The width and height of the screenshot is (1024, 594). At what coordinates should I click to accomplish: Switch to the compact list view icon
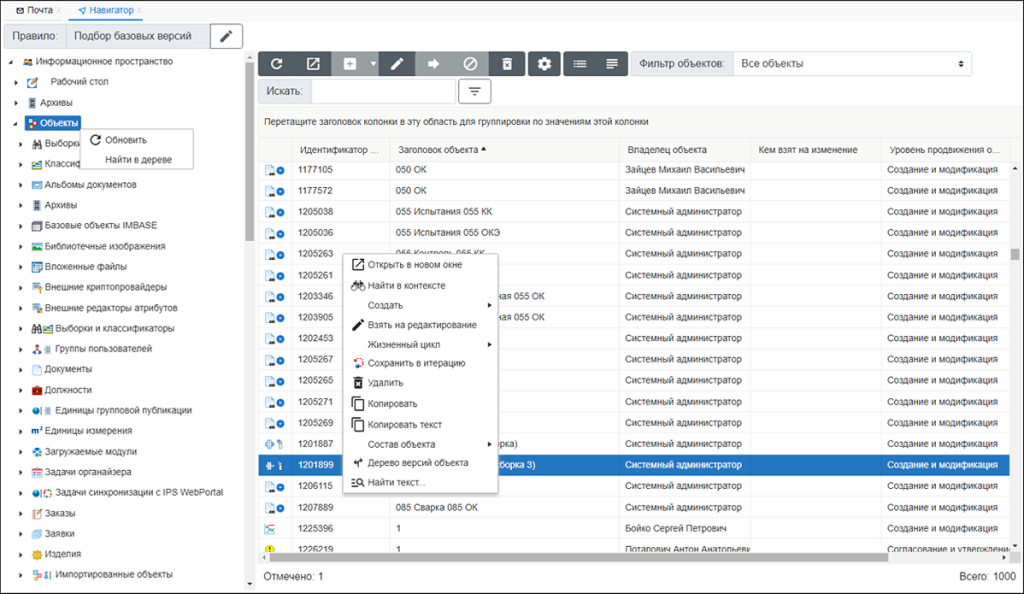581,63
